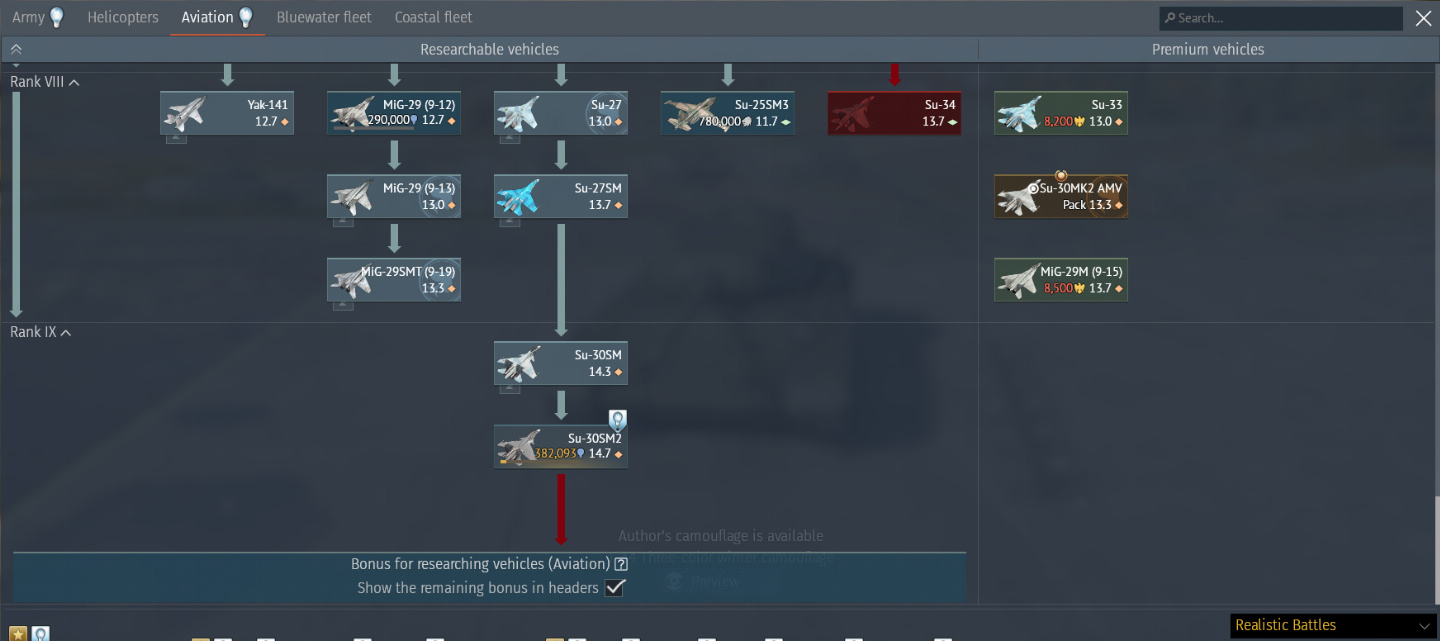Click the vehicle search field
Screen dimensions: 1440x641
[x=1281, y=18]
